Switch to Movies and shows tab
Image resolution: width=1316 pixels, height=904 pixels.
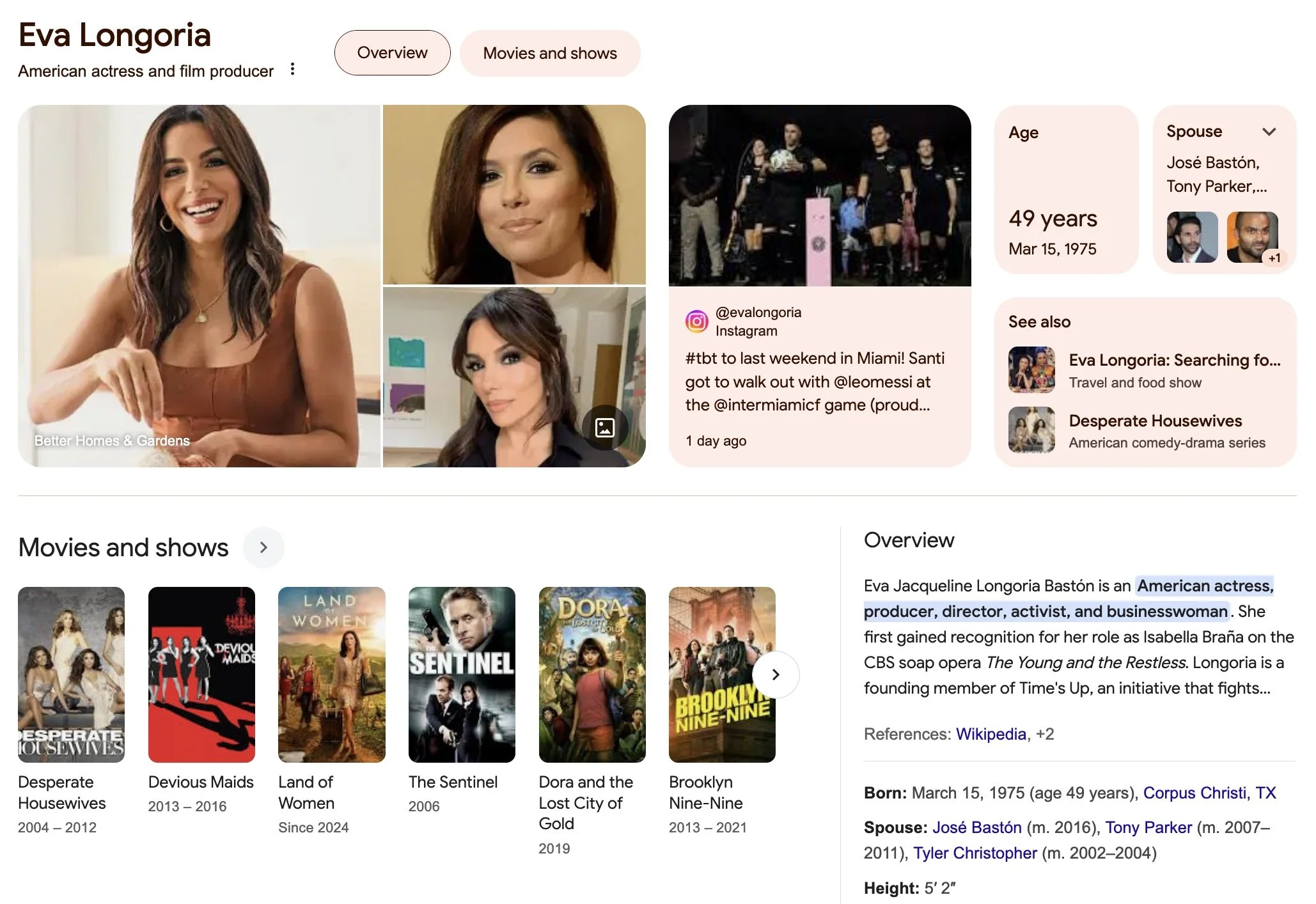coord(550,53)
